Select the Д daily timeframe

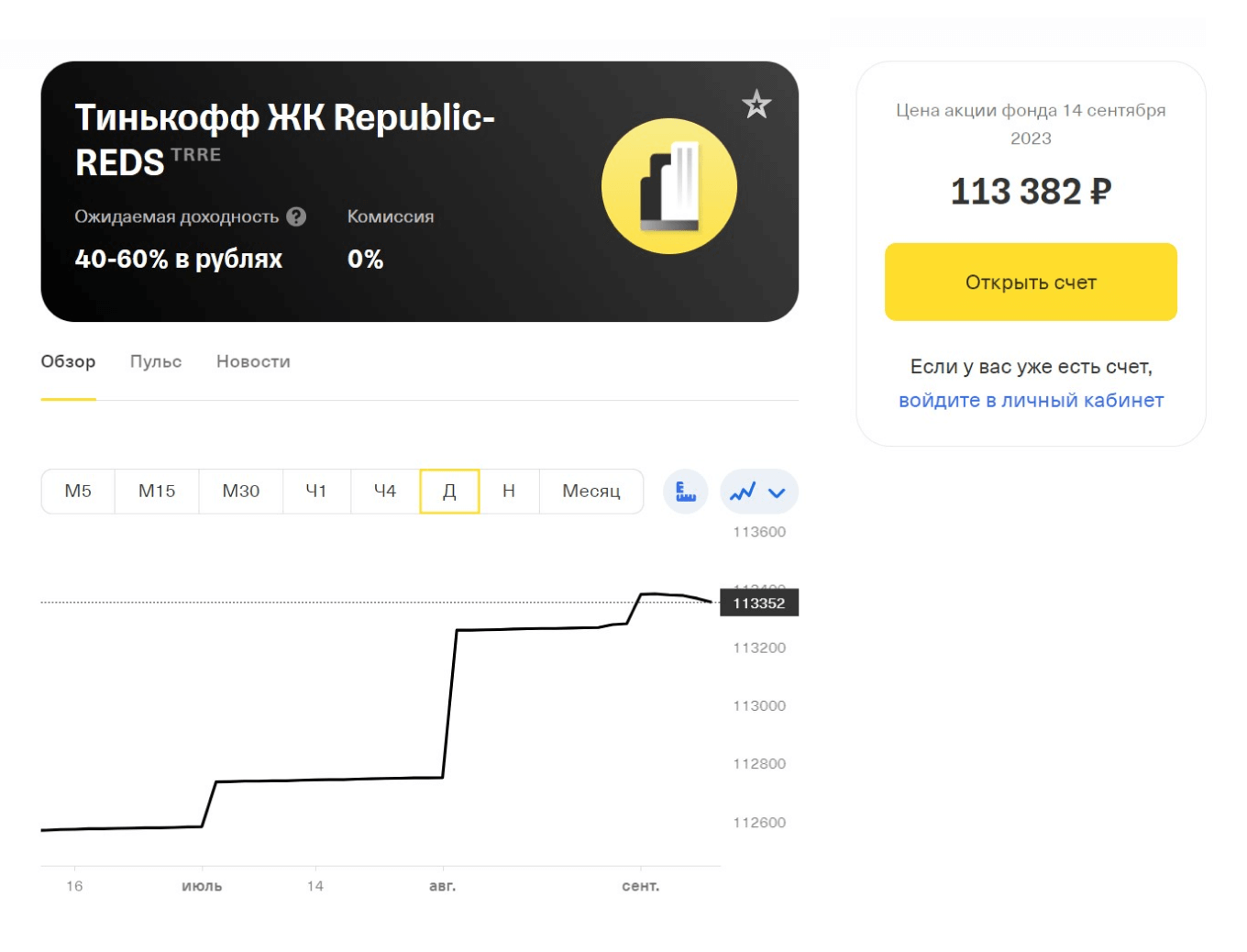click(449, 492)
